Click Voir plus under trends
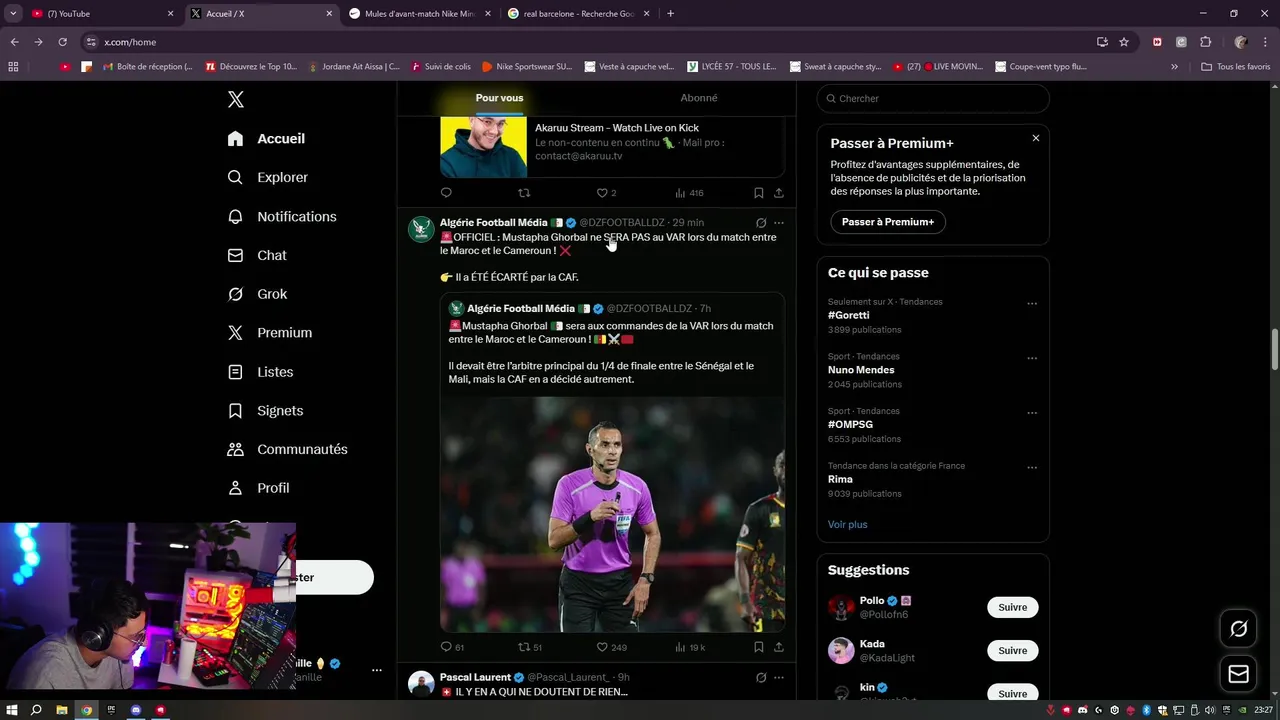 tap(848, 524)
